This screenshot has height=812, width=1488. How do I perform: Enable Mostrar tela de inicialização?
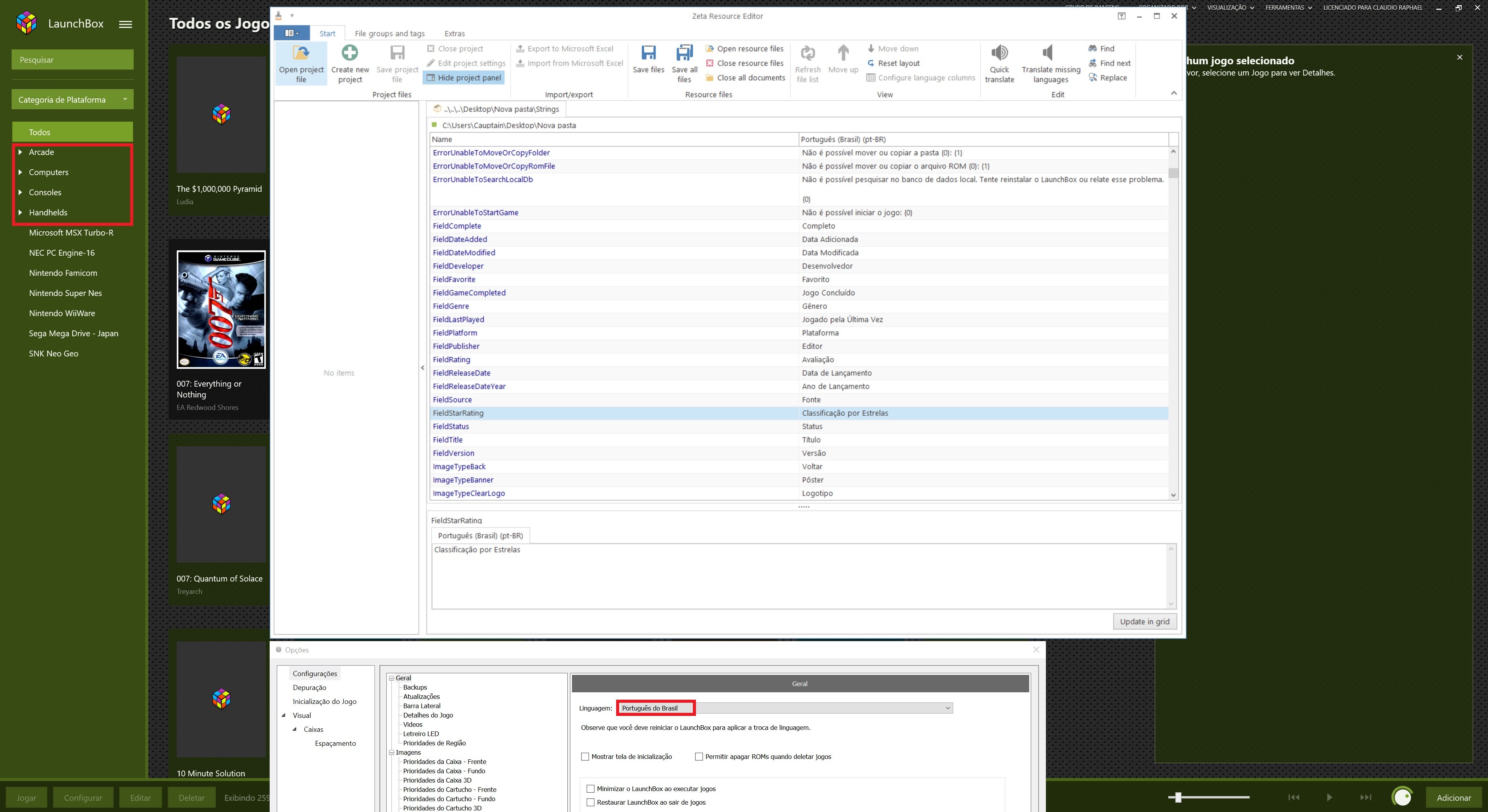585,757
